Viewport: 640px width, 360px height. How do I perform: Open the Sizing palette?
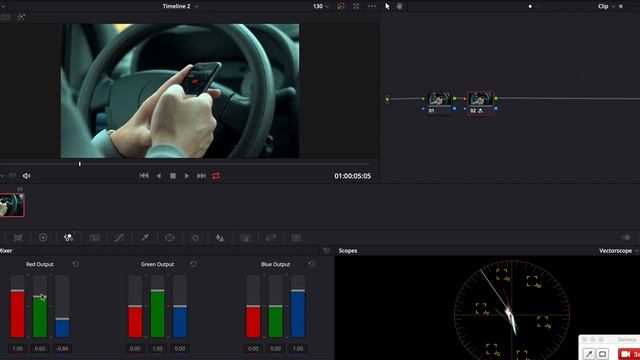[x=271, y=238]
